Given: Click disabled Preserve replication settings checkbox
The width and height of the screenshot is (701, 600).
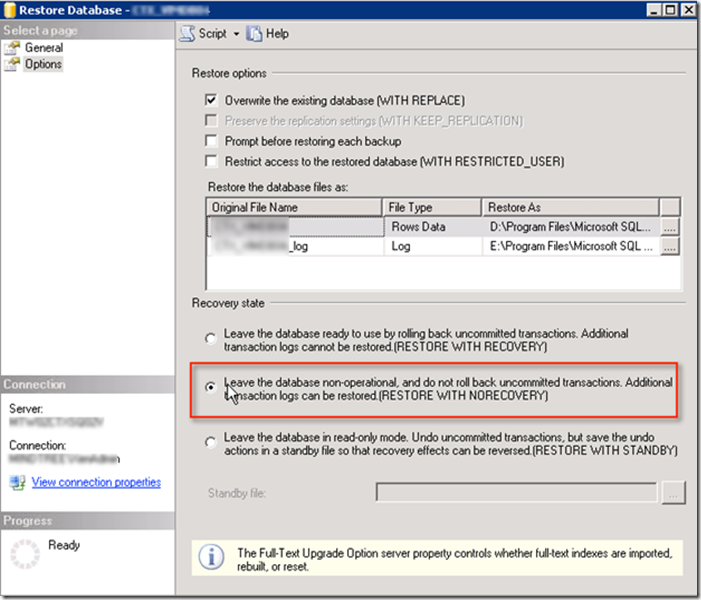Looking at the screenshot, I should [x=211, y=121].
